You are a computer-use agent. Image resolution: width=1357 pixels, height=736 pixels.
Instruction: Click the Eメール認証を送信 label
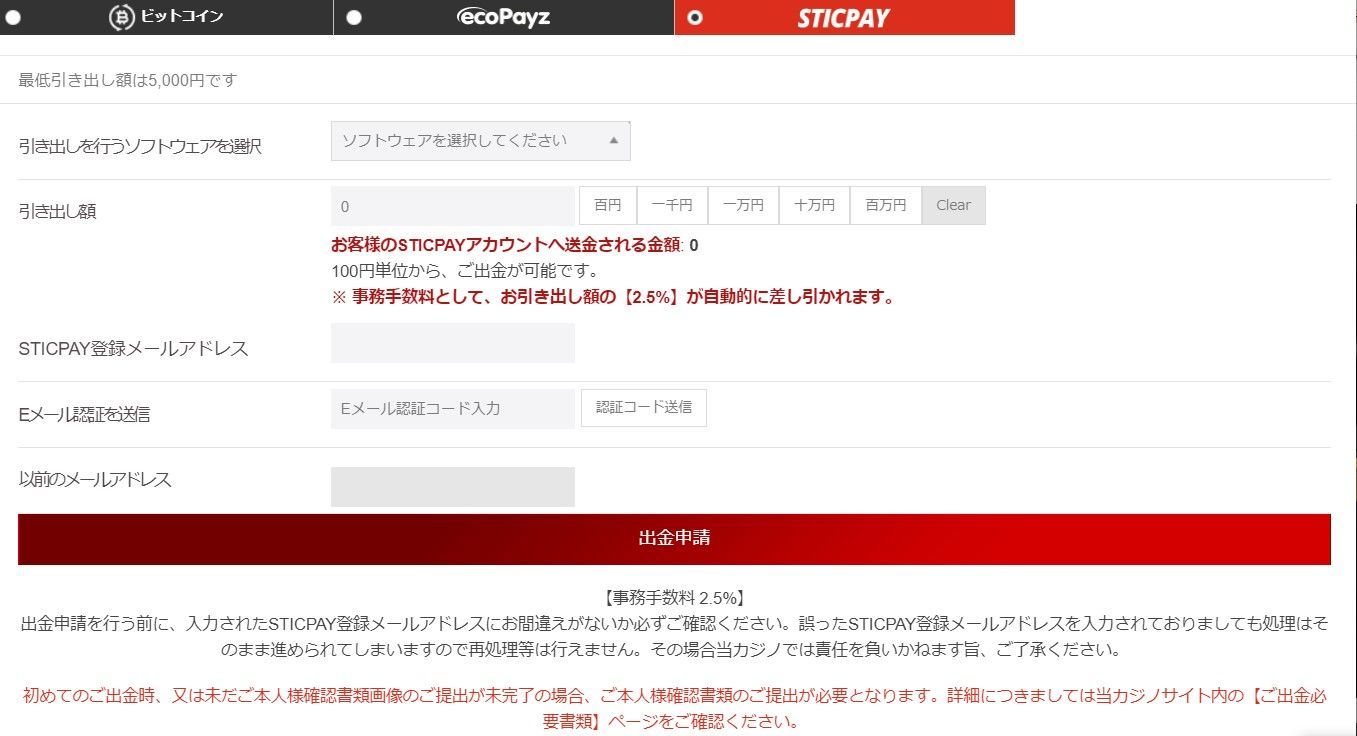(84, 414)
